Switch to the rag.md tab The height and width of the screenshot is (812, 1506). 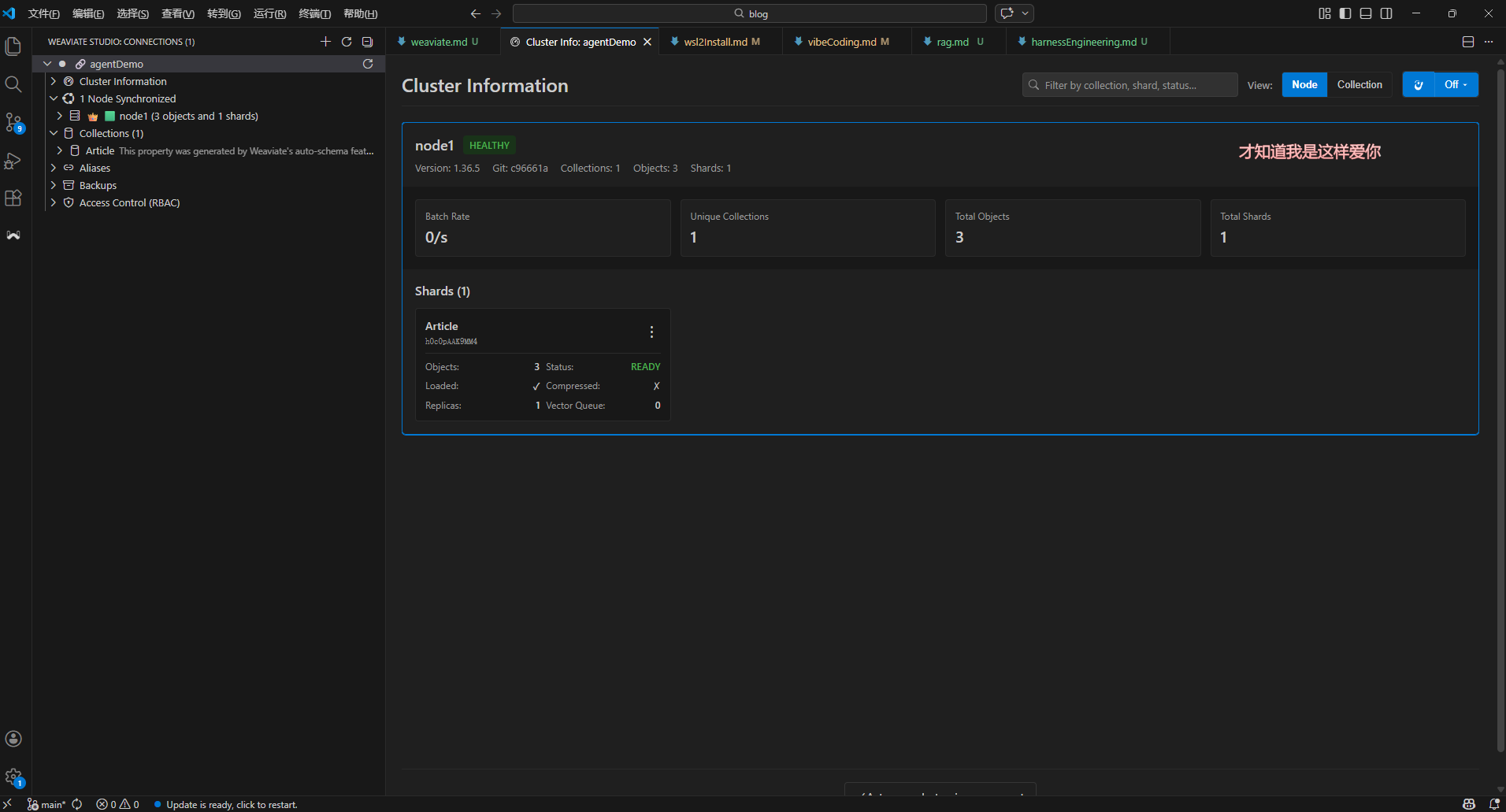tap(959, 42)
